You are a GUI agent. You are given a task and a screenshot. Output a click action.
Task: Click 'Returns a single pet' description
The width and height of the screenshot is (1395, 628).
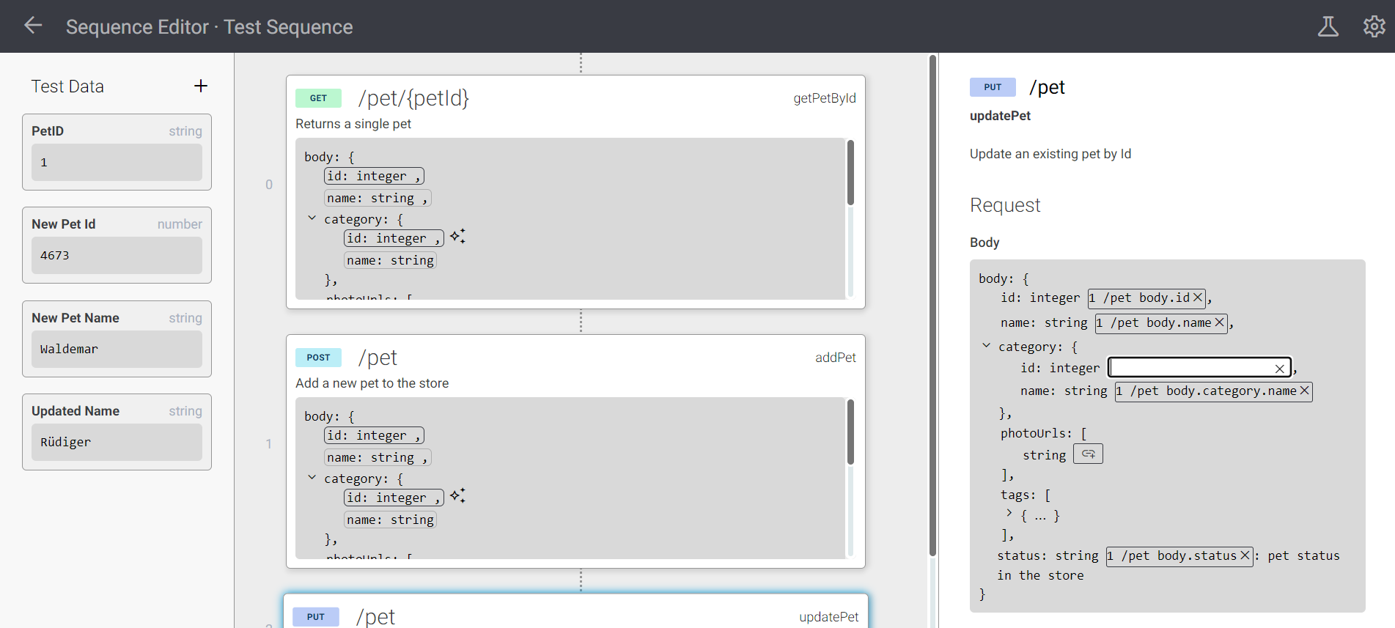pyautogui.click(x=353, y=124)
